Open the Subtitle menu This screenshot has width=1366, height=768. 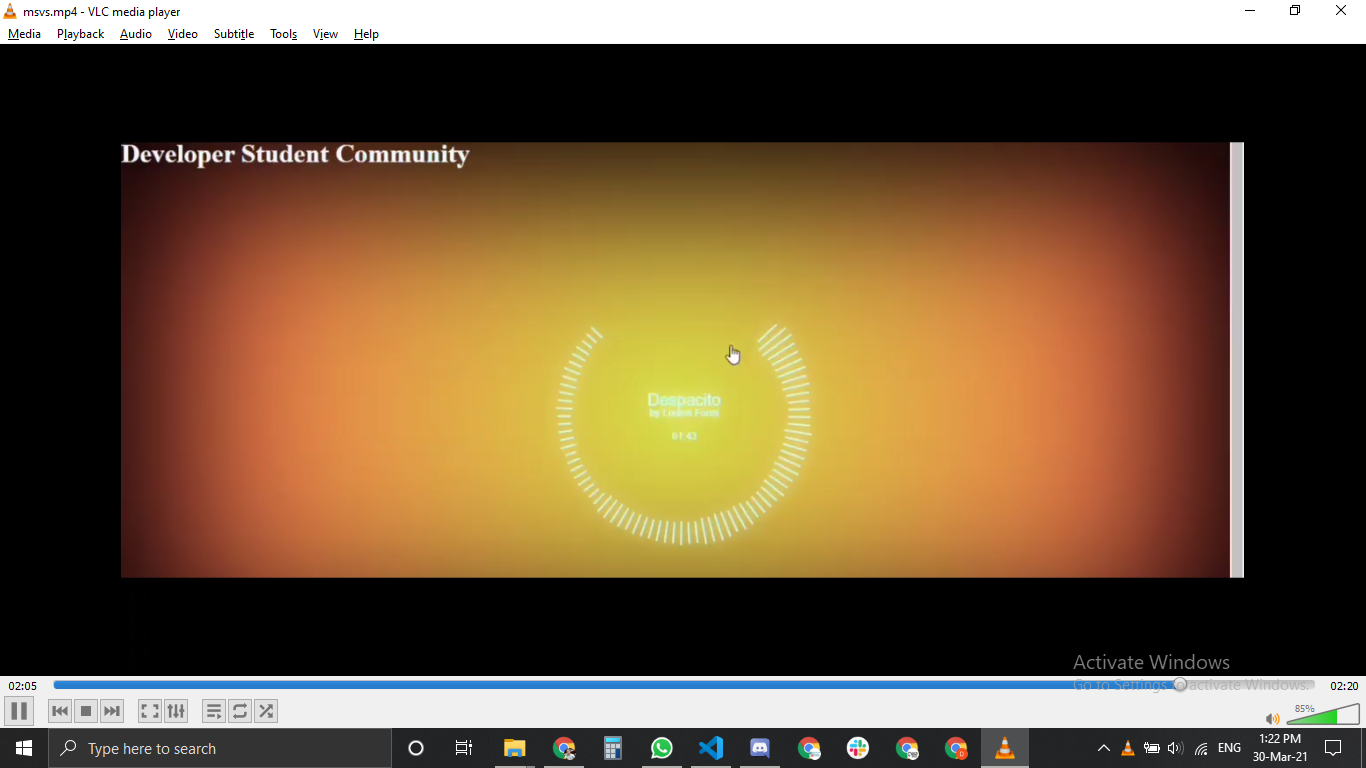click(x=234, y=34)
